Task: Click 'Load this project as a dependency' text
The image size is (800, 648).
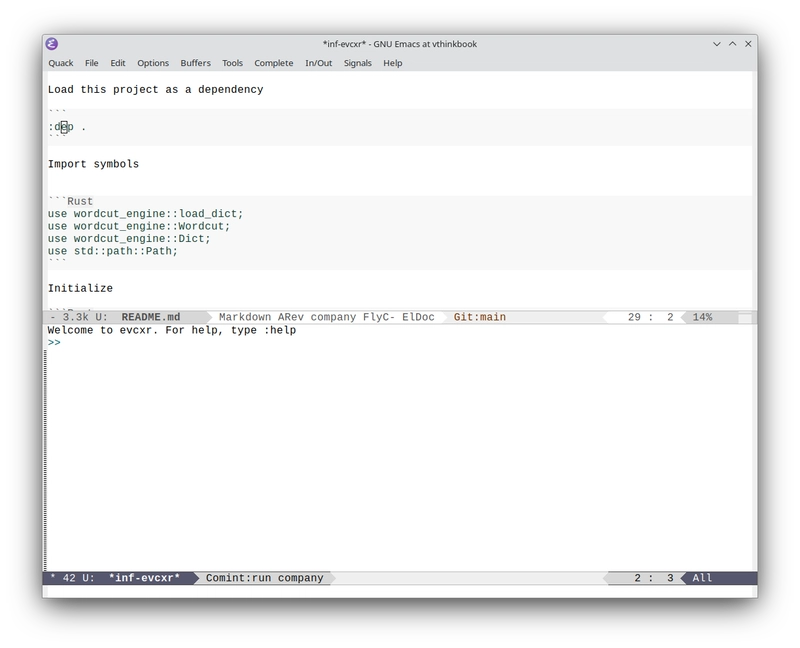Action: tap(156, 89)
